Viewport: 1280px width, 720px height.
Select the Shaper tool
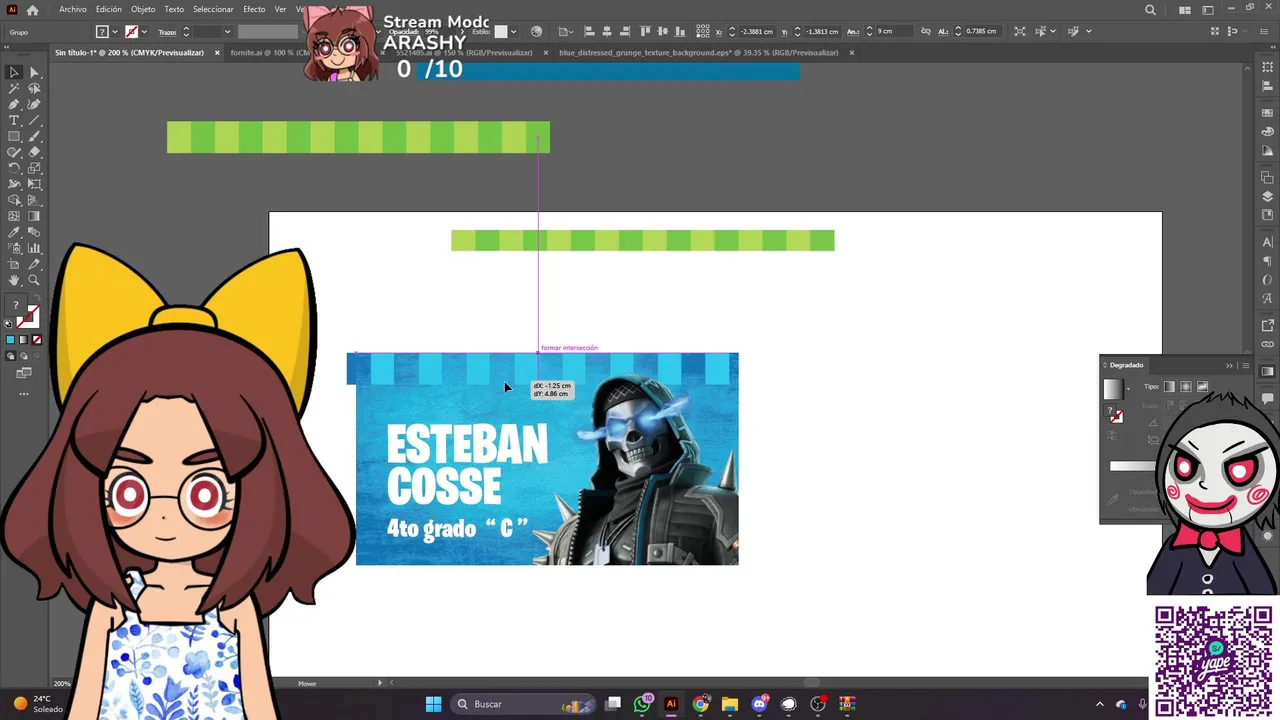pos(14,152)
